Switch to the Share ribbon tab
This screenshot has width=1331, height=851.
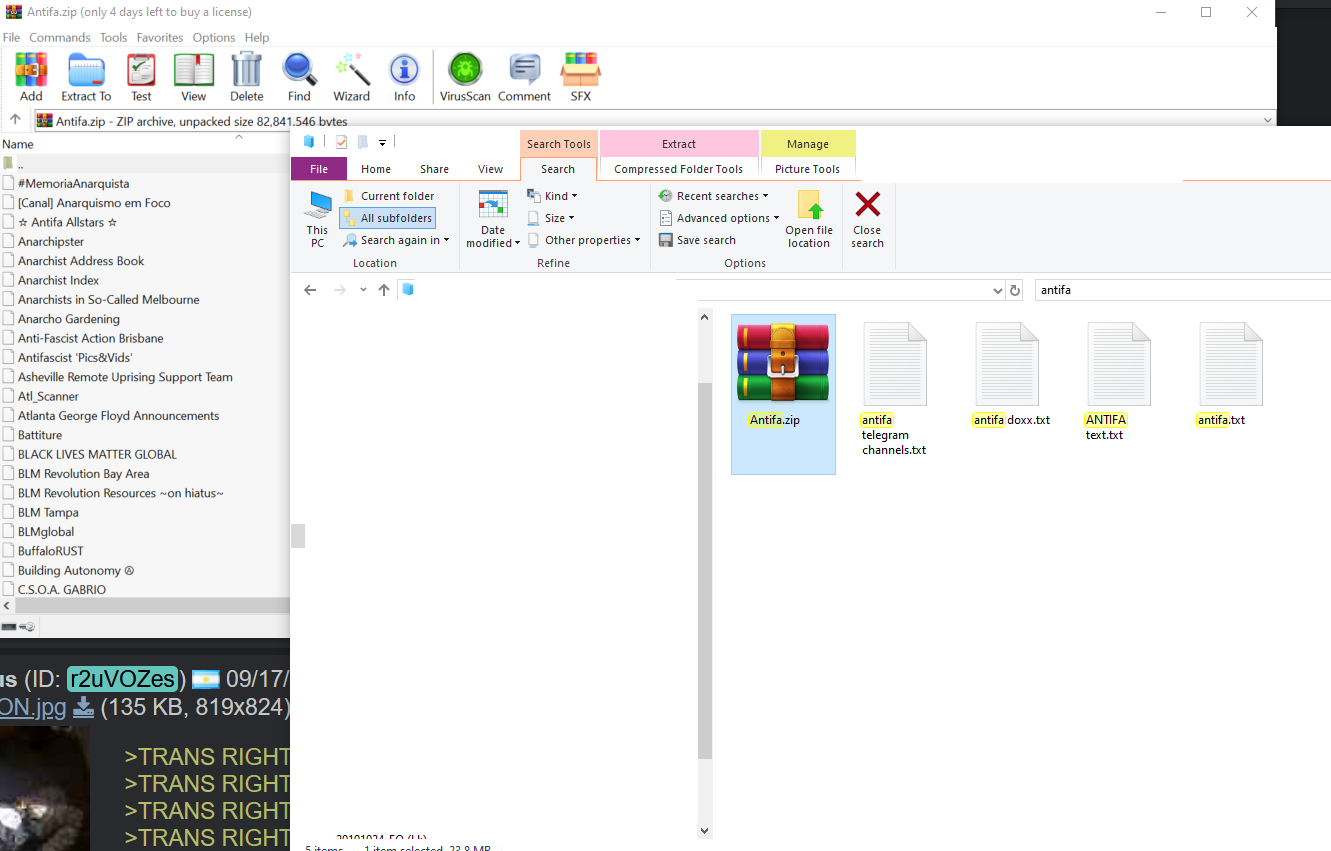coord(434,169)
